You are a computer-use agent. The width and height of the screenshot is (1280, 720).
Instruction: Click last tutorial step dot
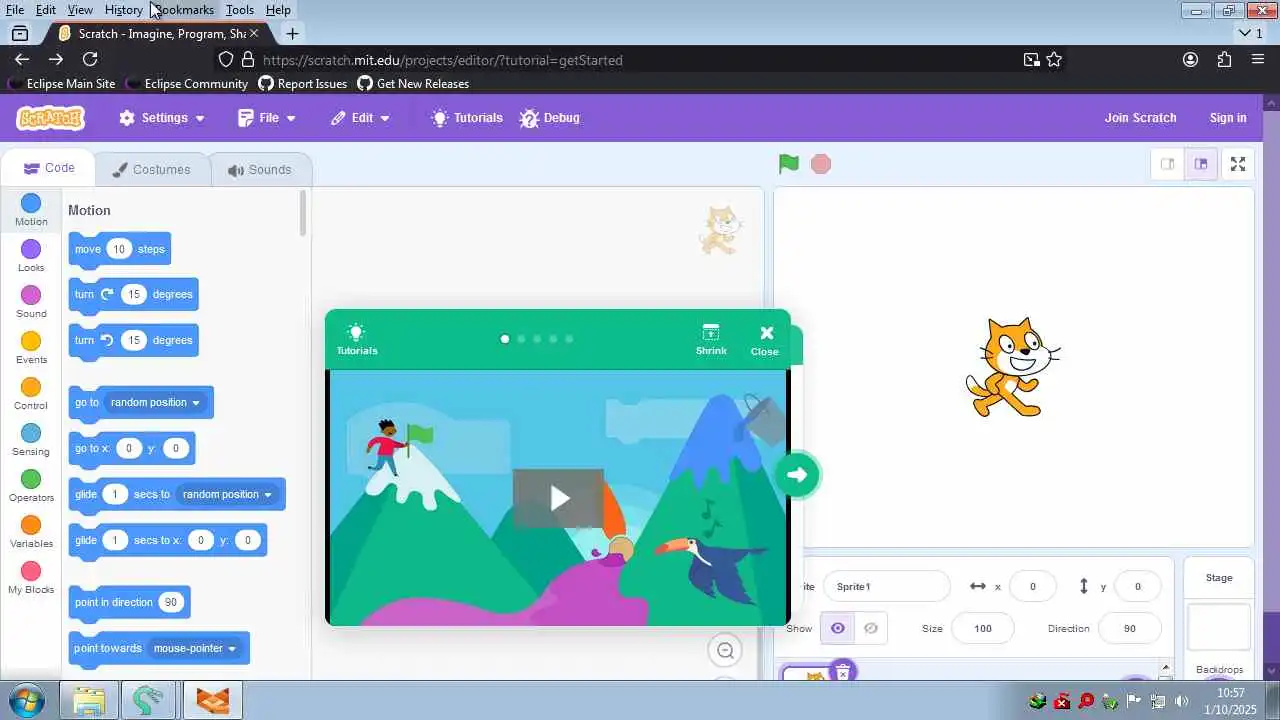pyautogui.click(x=569, y=339)
